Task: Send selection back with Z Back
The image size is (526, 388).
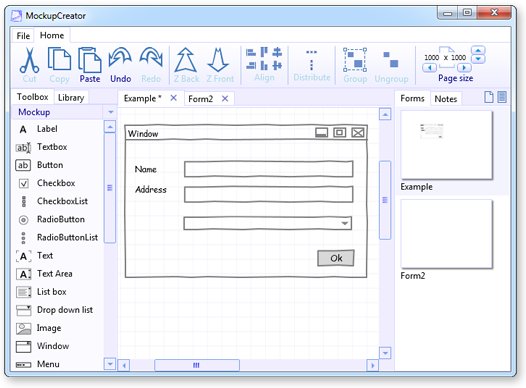Action: point(186,65)
